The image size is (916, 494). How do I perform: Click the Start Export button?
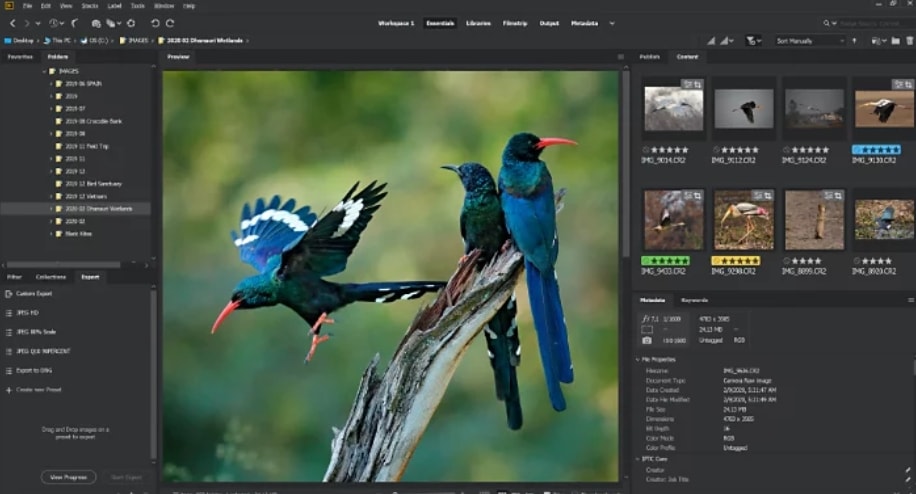coord(126,477)
